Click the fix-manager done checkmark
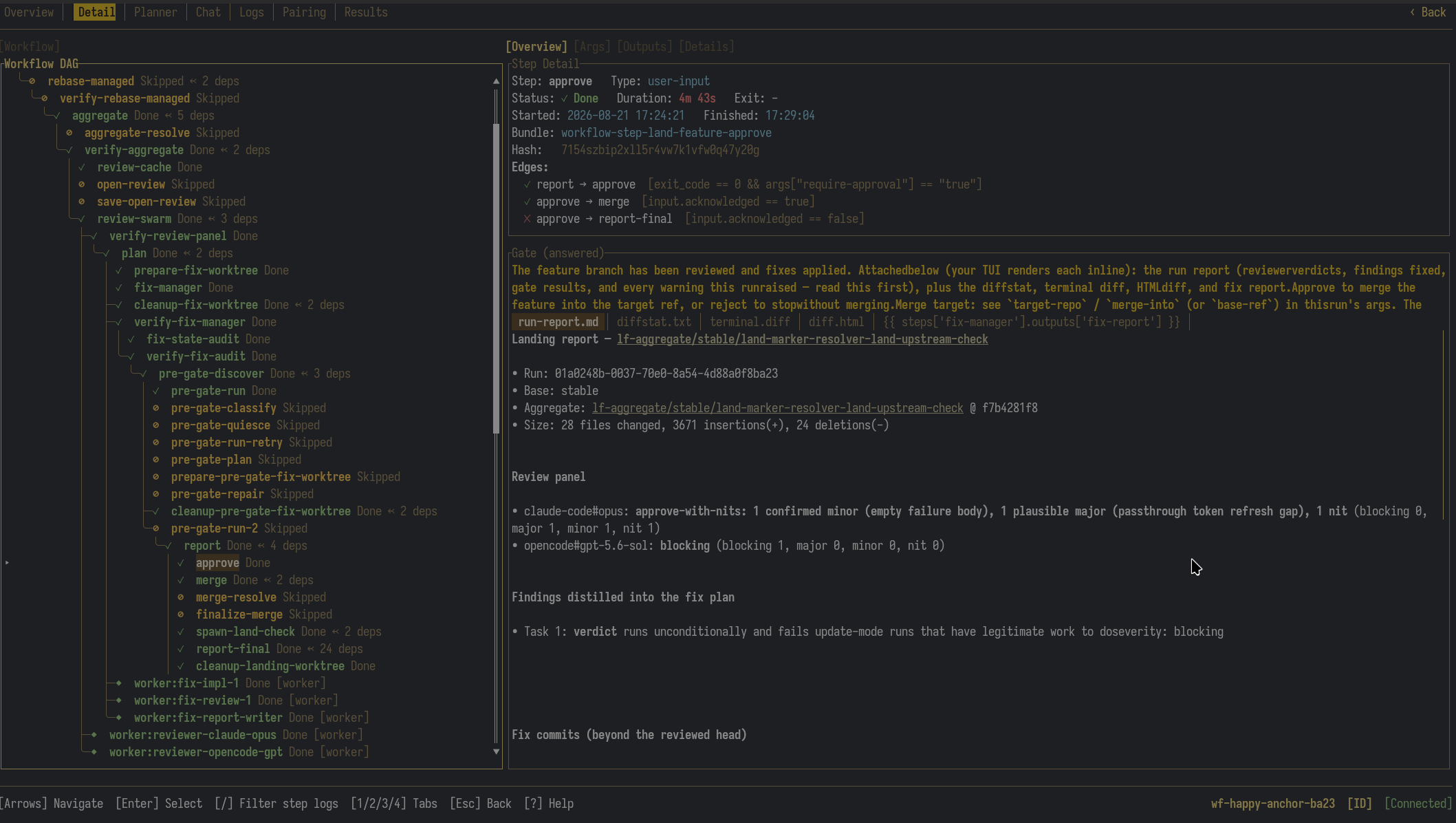The height and width of the screenshot is (823, 1456). point(119,288)
